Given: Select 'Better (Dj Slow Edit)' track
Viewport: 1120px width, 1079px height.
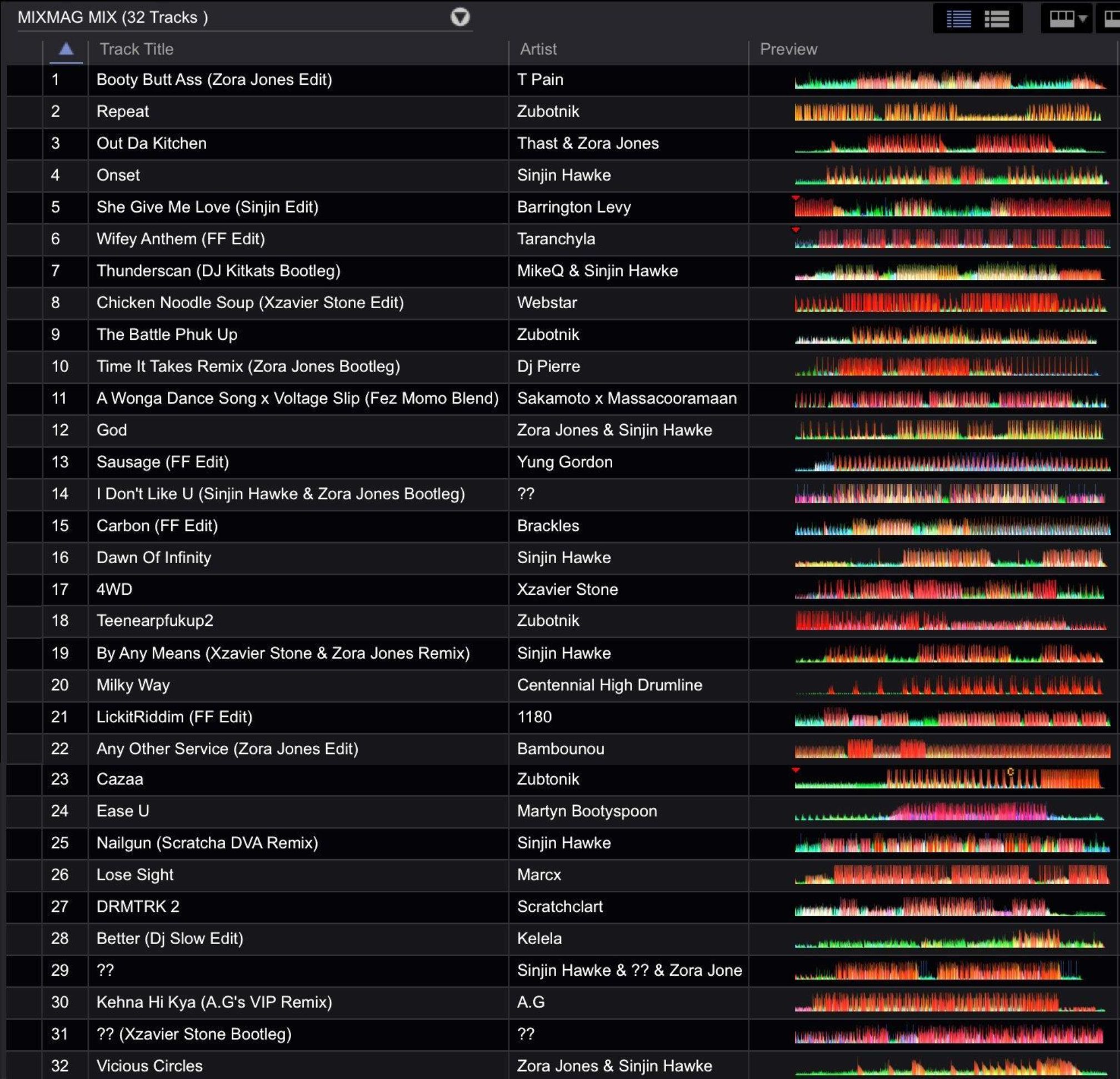Looking at the screenshot, I should (169, 939).
